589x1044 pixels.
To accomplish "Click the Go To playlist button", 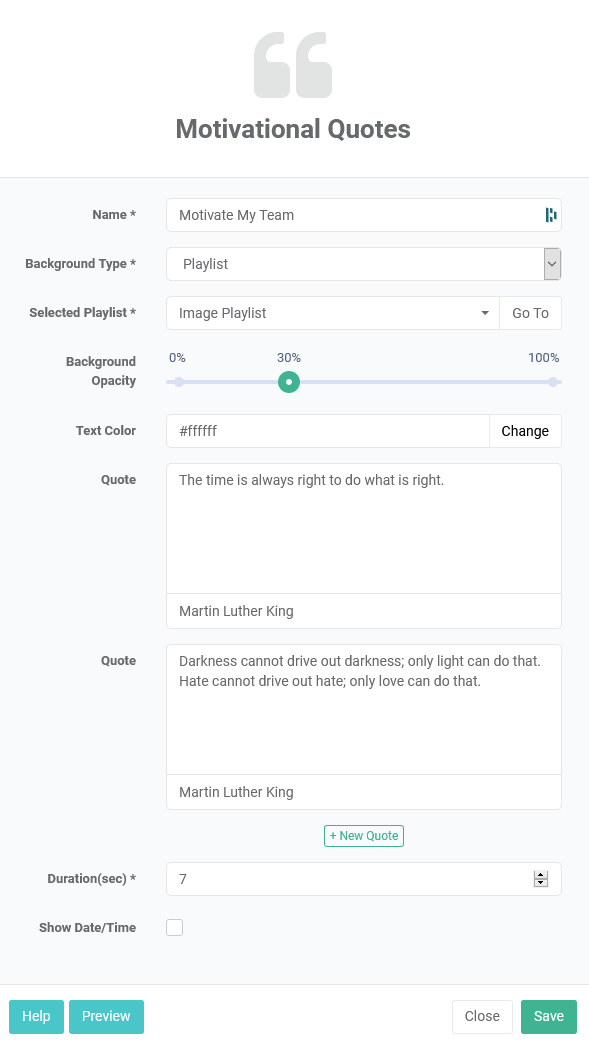I will [x=530, y=313].
